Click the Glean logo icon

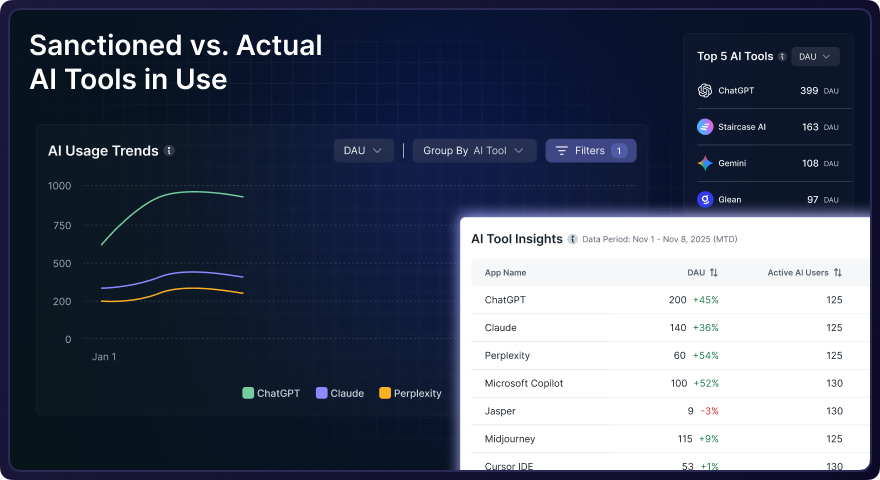[705, 199]
